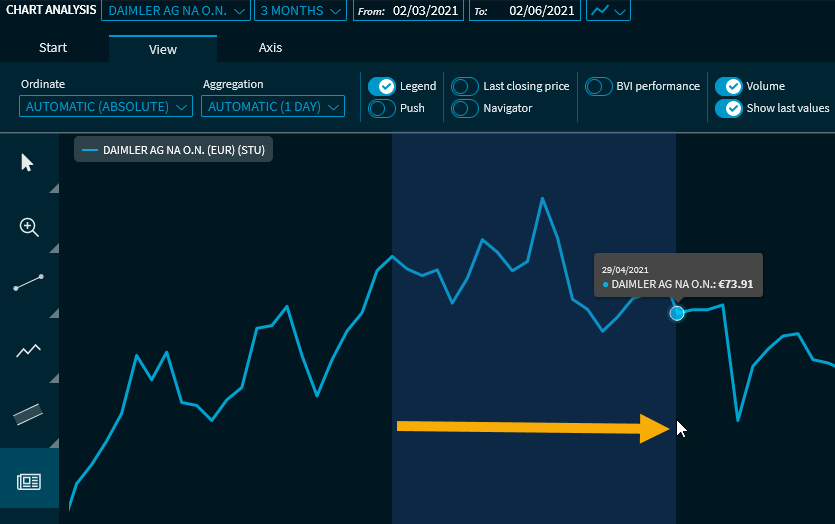Viewport: 835px width, 524px height.
Task: Click the DAIMLER AG legend label on chart
Action: (173, 149)
